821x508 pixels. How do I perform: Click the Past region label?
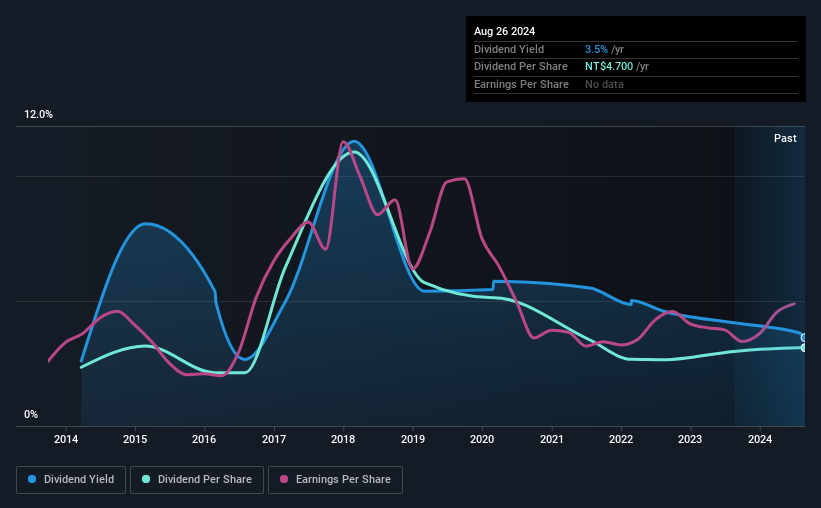[785, 138]
